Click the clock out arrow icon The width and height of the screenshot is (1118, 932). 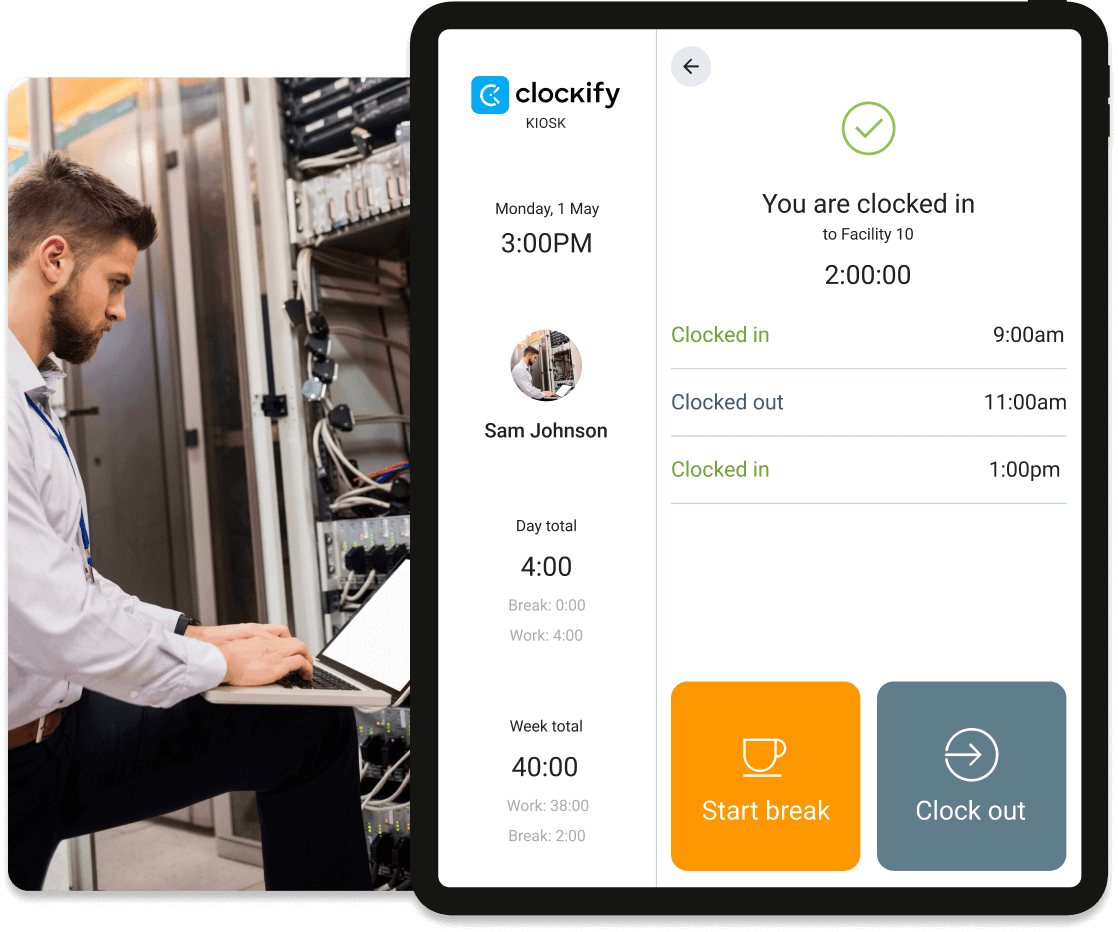tap(970, 754)
